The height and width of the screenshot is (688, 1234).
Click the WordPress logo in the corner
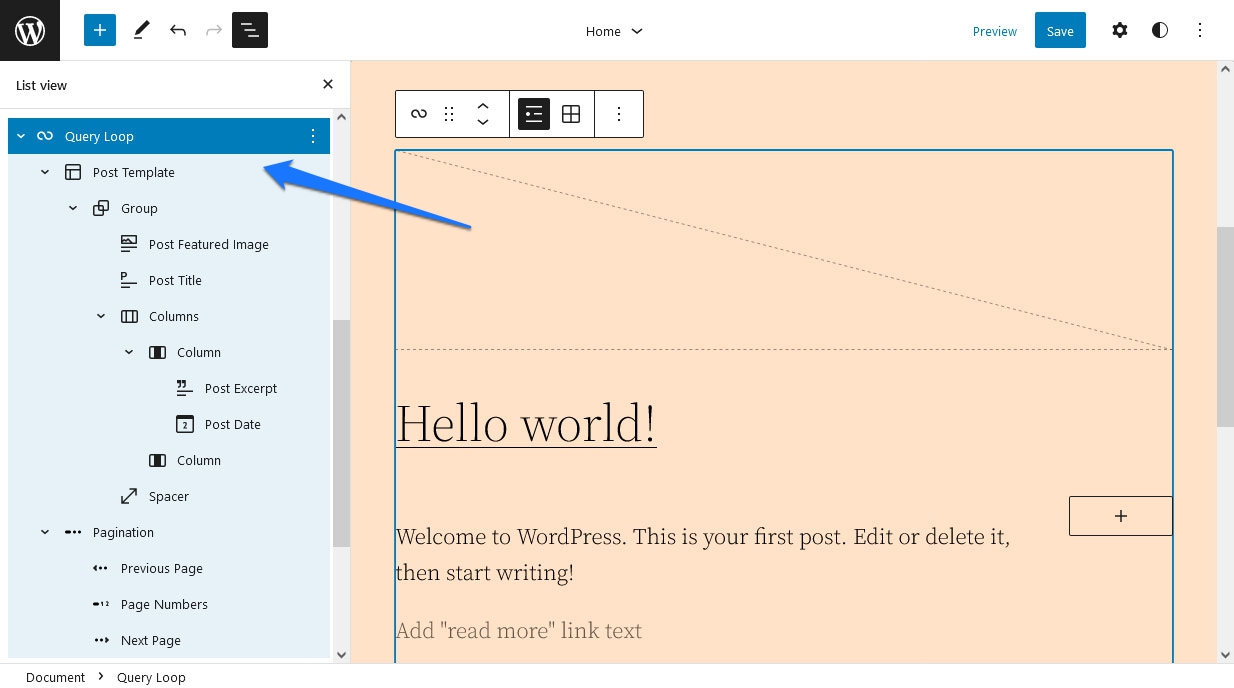click(x=30, y=30)
